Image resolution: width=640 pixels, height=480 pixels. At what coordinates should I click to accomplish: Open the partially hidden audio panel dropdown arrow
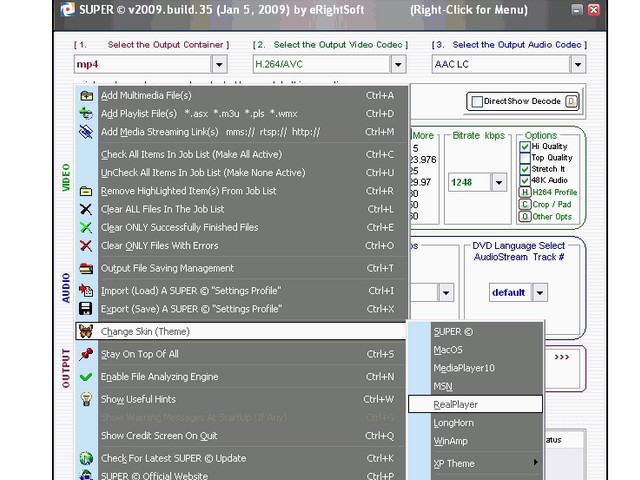446,293
